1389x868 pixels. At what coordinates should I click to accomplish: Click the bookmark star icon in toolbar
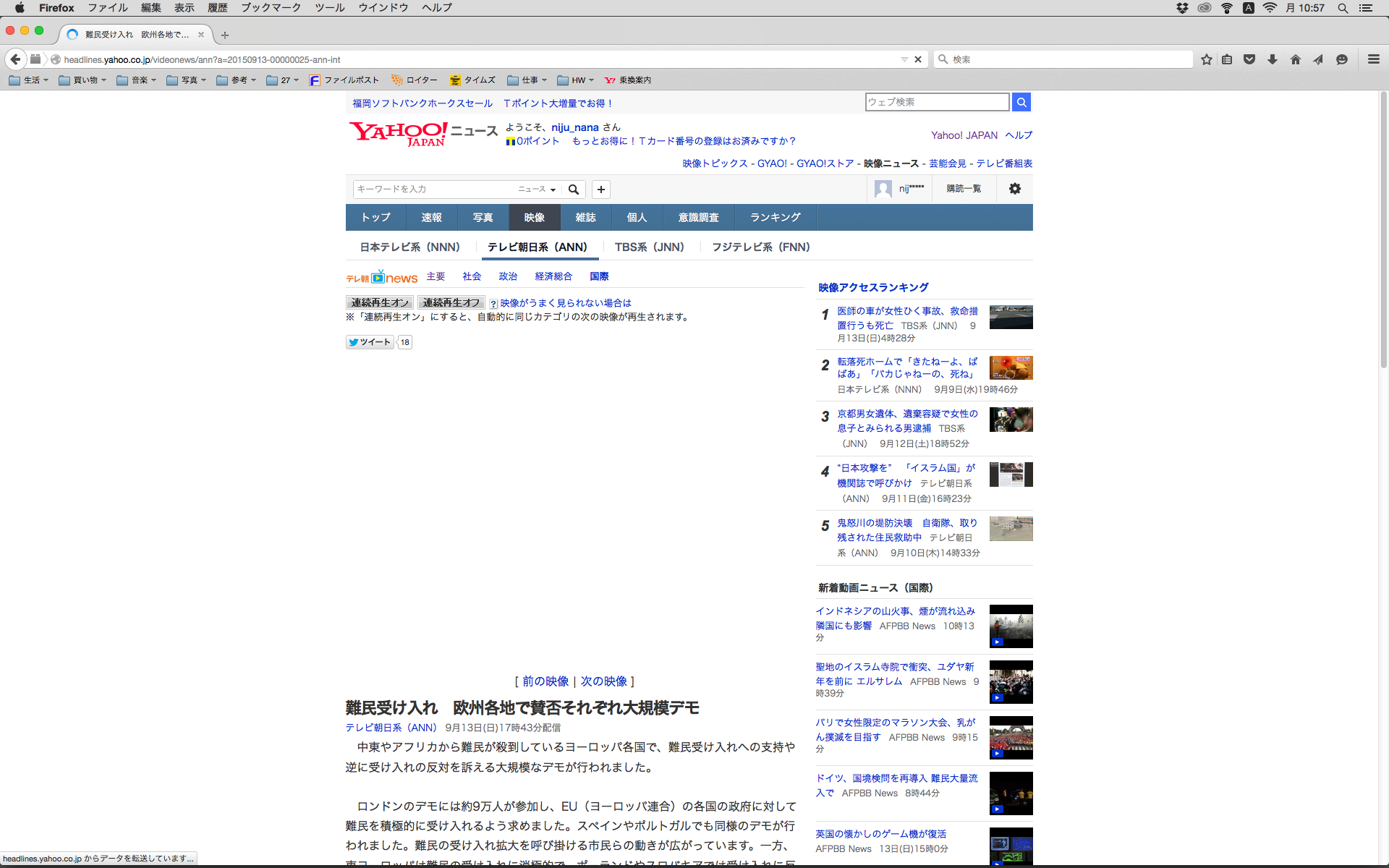point(1206,59)
